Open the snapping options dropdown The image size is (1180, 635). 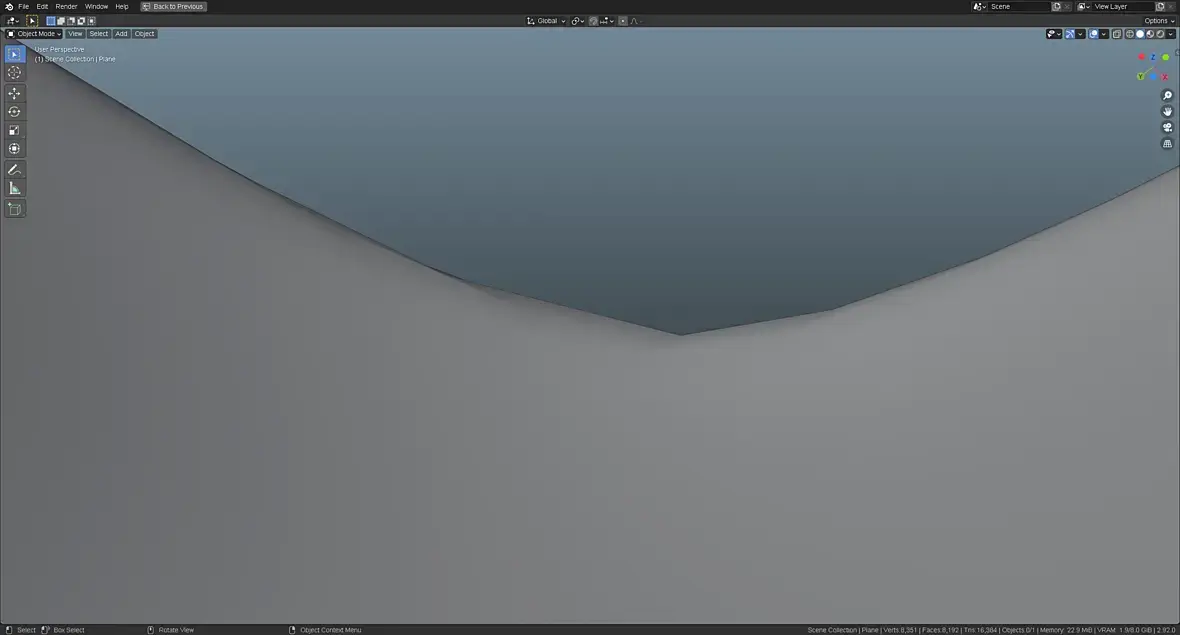[x=607, y=21]
